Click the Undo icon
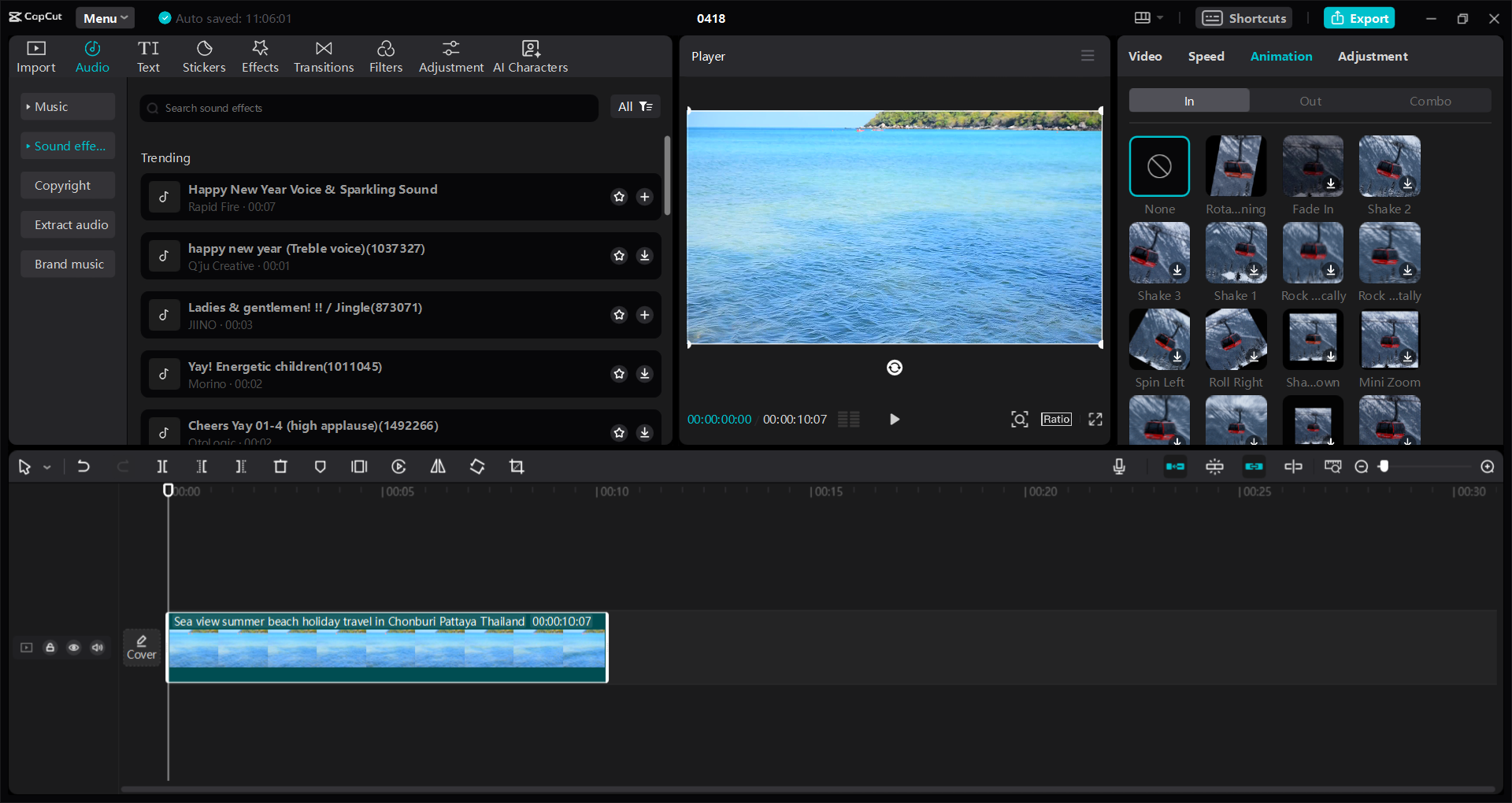 (83, 466)
